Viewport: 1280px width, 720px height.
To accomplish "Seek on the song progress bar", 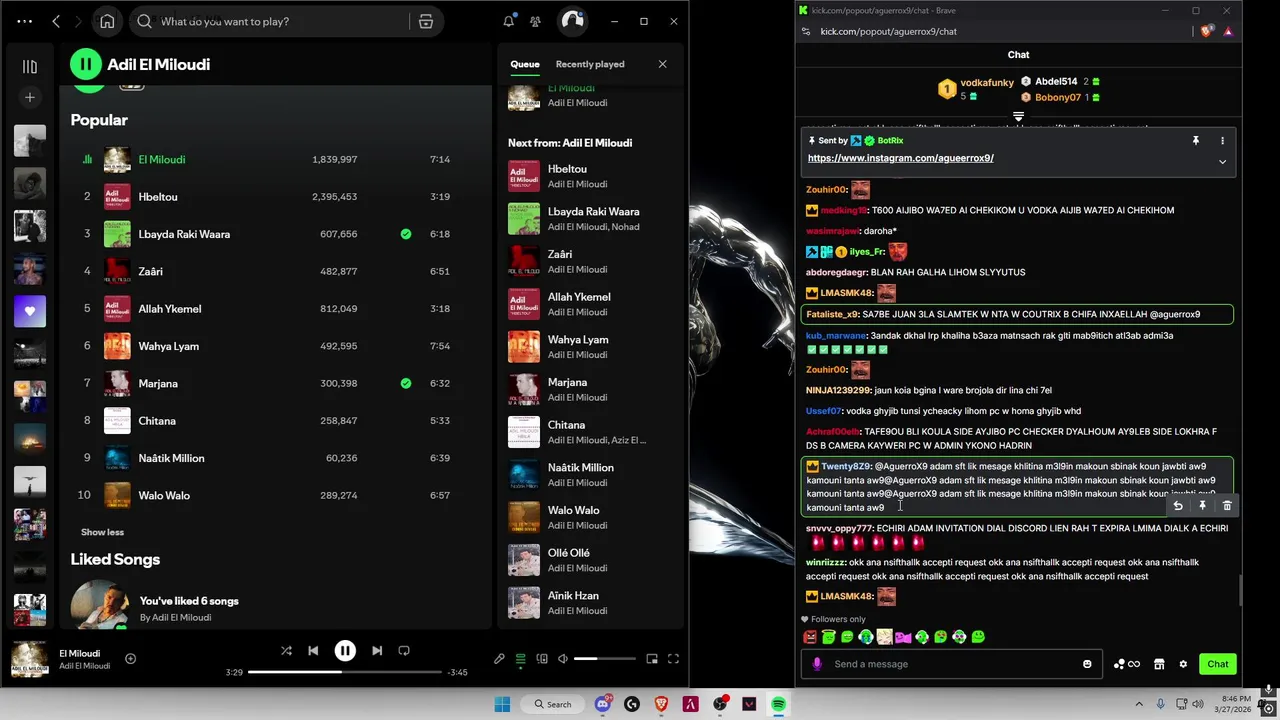I will tap(344, 672).
